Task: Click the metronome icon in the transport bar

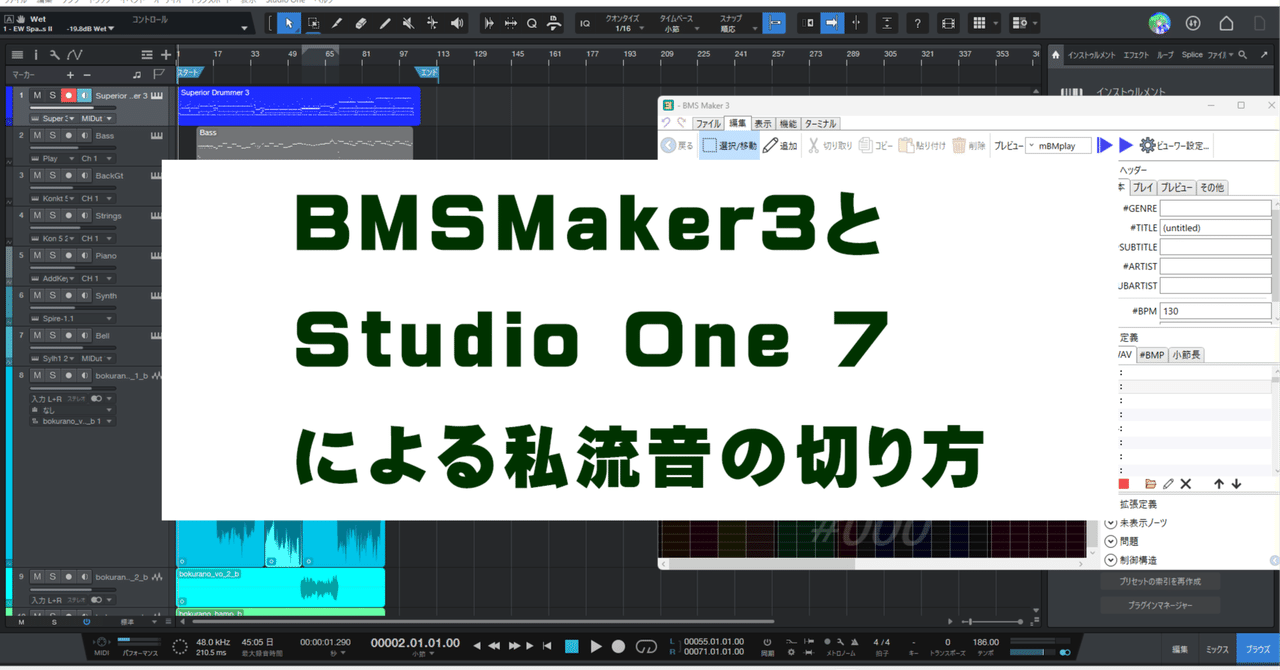Action: 855,642
